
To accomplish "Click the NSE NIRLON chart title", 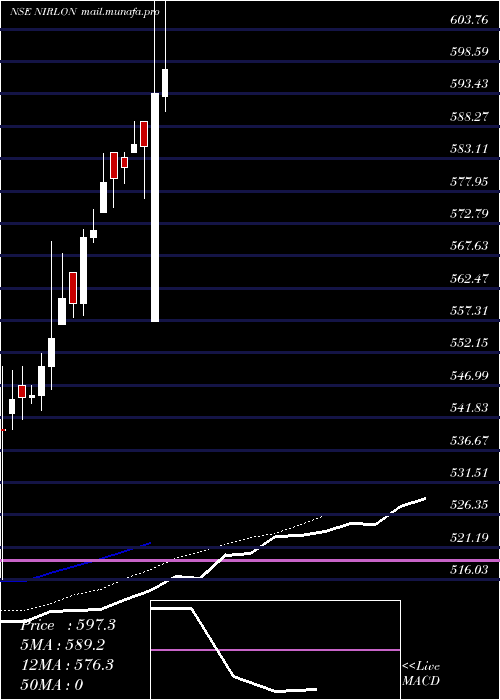I will (44, 12).
